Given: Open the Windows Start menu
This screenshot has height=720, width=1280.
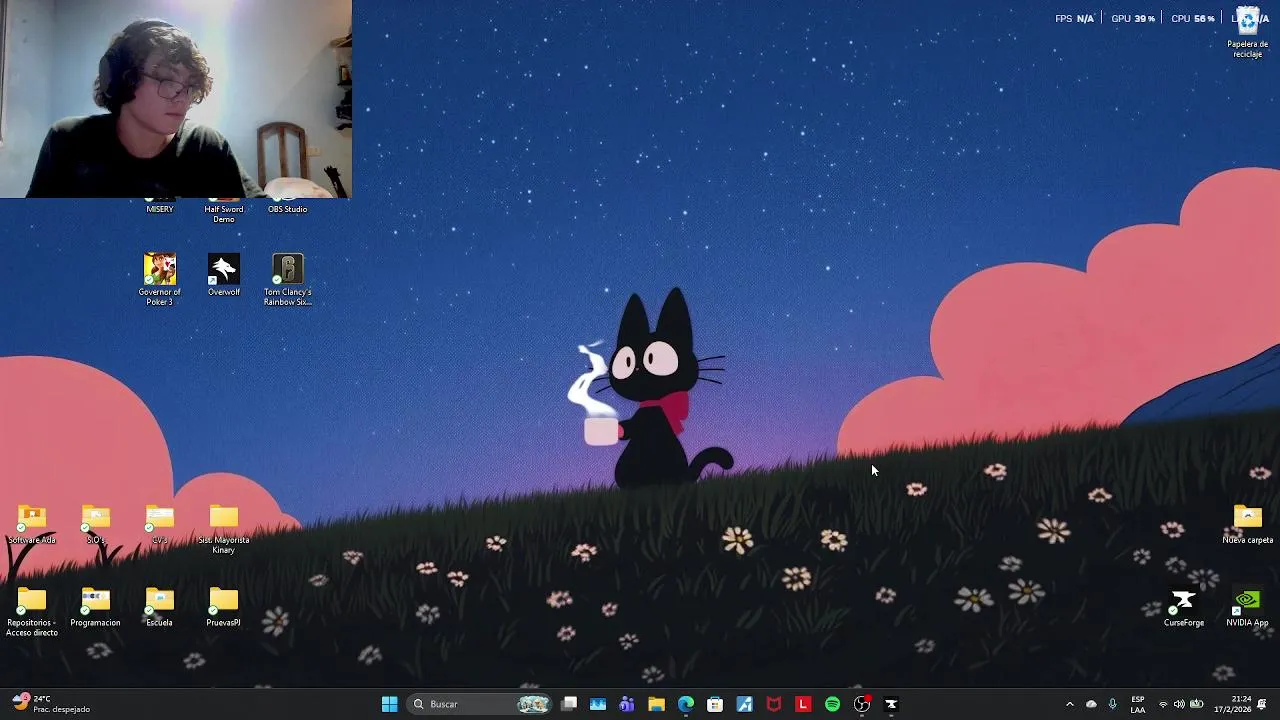Looking at the screenshot, I should 390,704.
